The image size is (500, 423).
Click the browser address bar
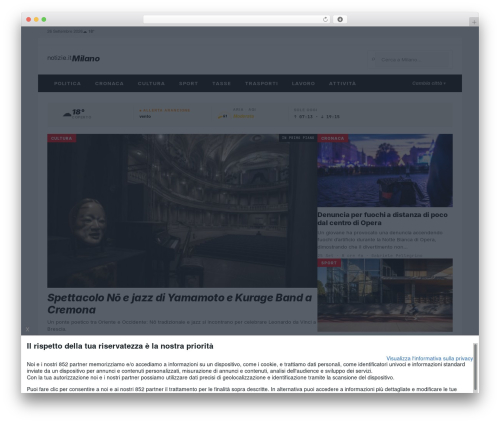click(237, 19)
